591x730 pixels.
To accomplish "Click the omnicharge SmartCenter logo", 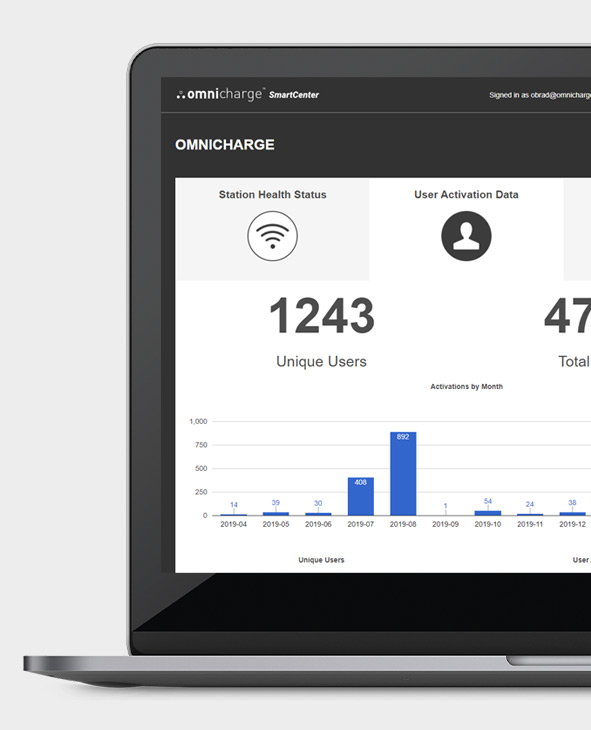I will (x=248, y=94).
